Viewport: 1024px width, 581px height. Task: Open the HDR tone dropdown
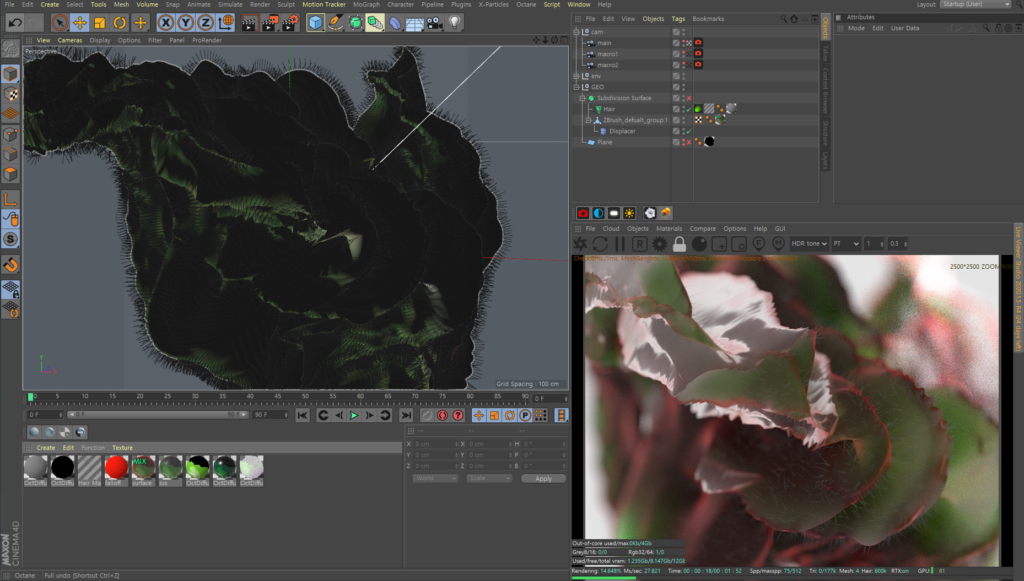tap(809, 244)
